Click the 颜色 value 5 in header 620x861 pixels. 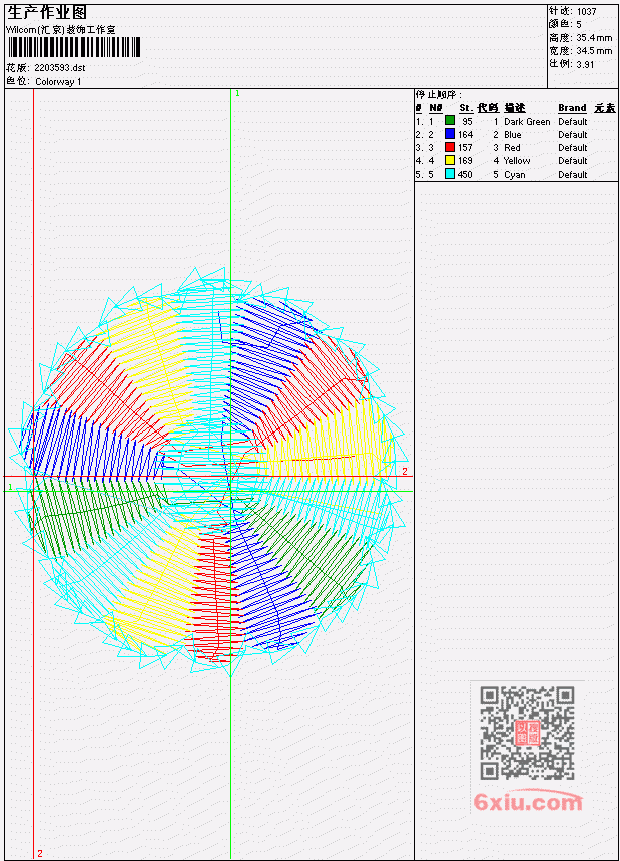tap(579, 25)
